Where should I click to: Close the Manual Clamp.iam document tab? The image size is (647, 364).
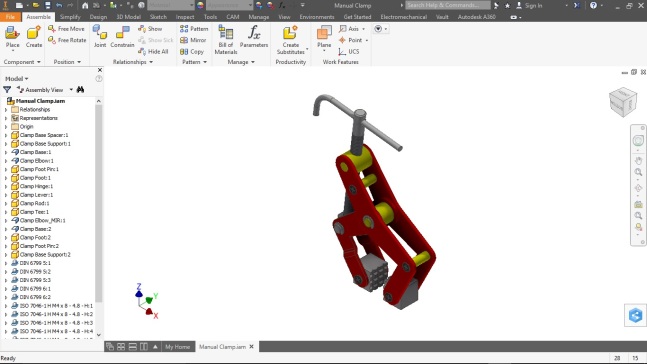click(251, 347)
